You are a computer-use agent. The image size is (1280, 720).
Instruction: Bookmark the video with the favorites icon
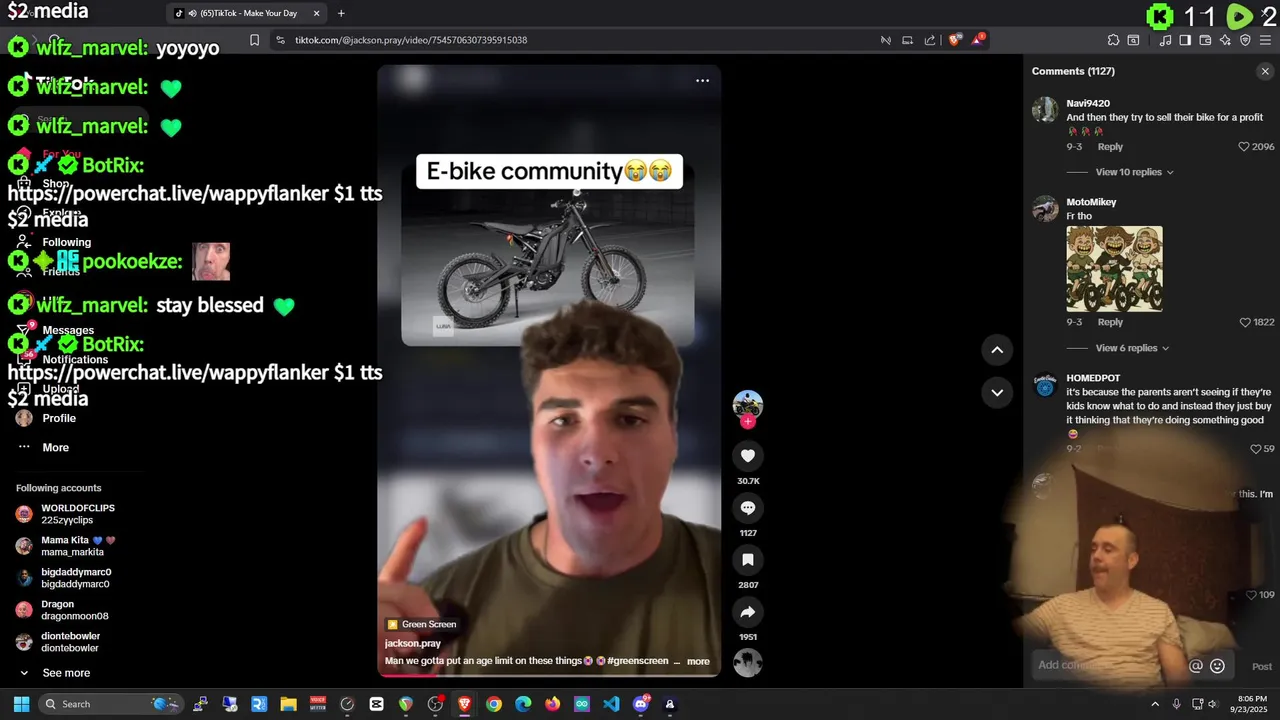tap(747, 560)
